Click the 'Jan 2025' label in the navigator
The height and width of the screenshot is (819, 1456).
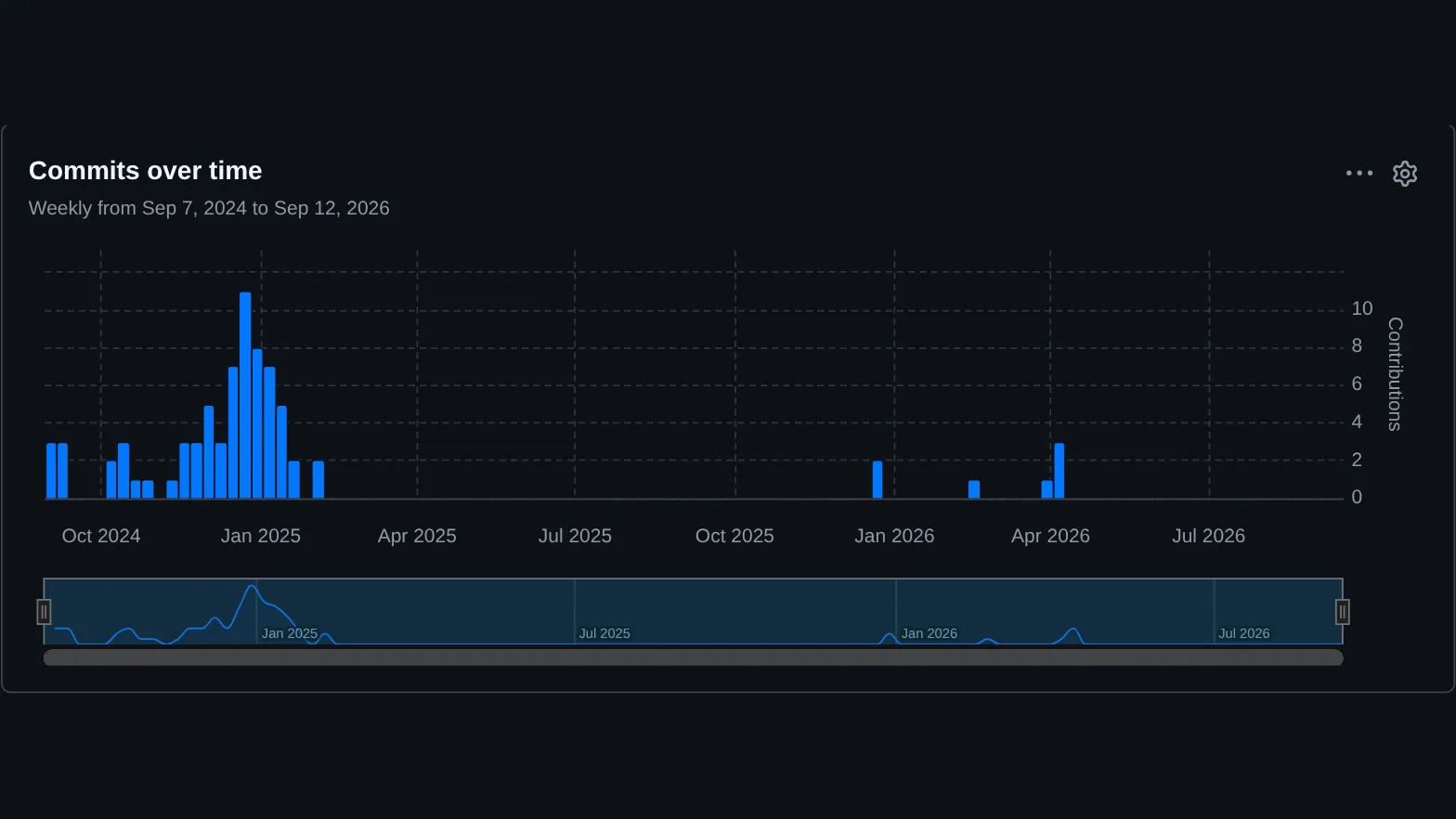coord(290,633)
